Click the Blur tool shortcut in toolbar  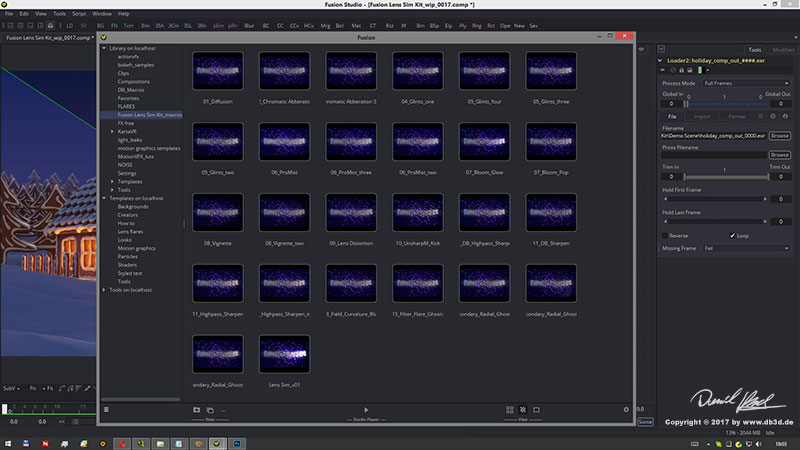(x=249, y=26)
